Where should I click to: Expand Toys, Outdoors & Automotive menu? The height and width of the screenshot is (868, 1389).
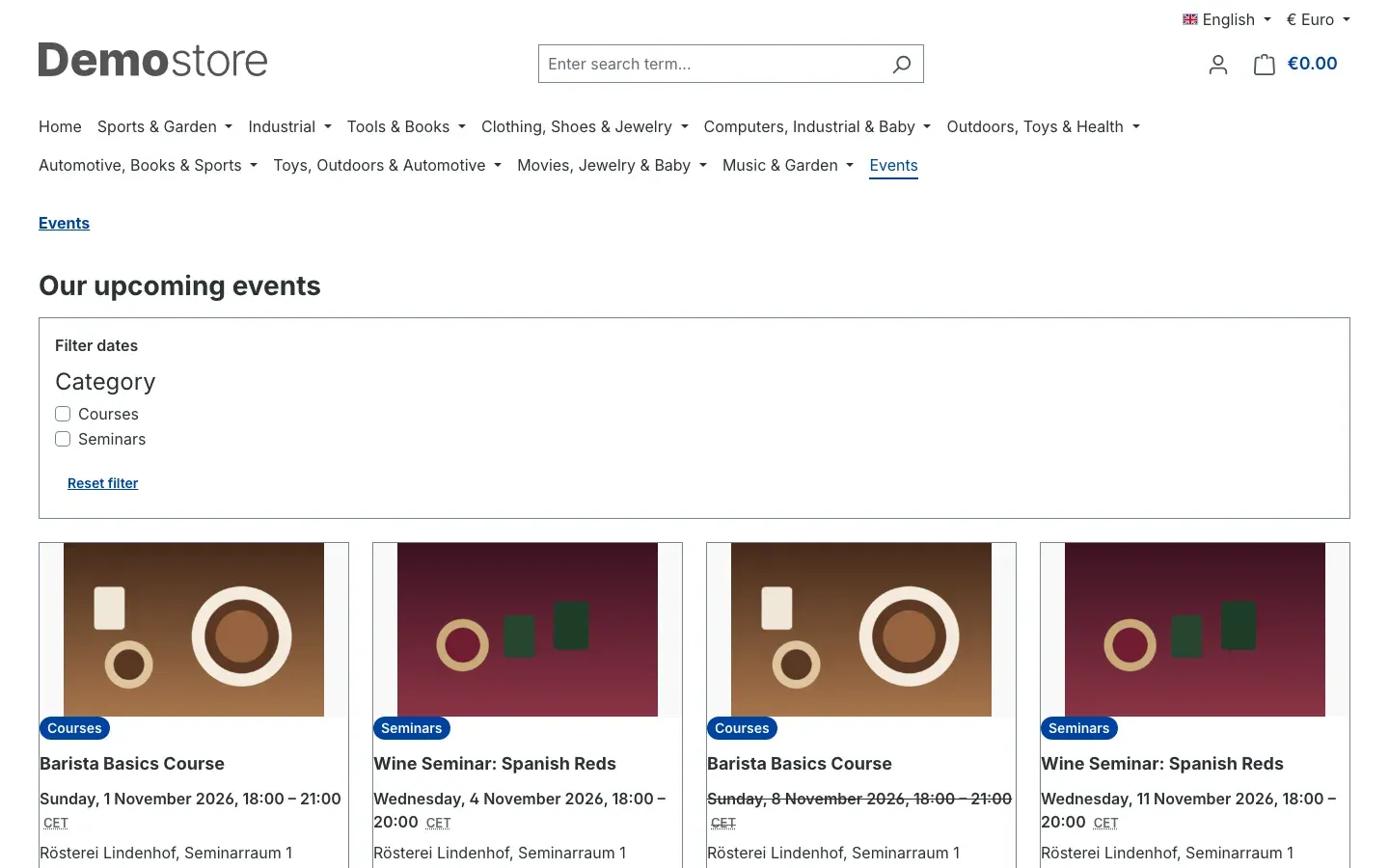tap(387, 165)
